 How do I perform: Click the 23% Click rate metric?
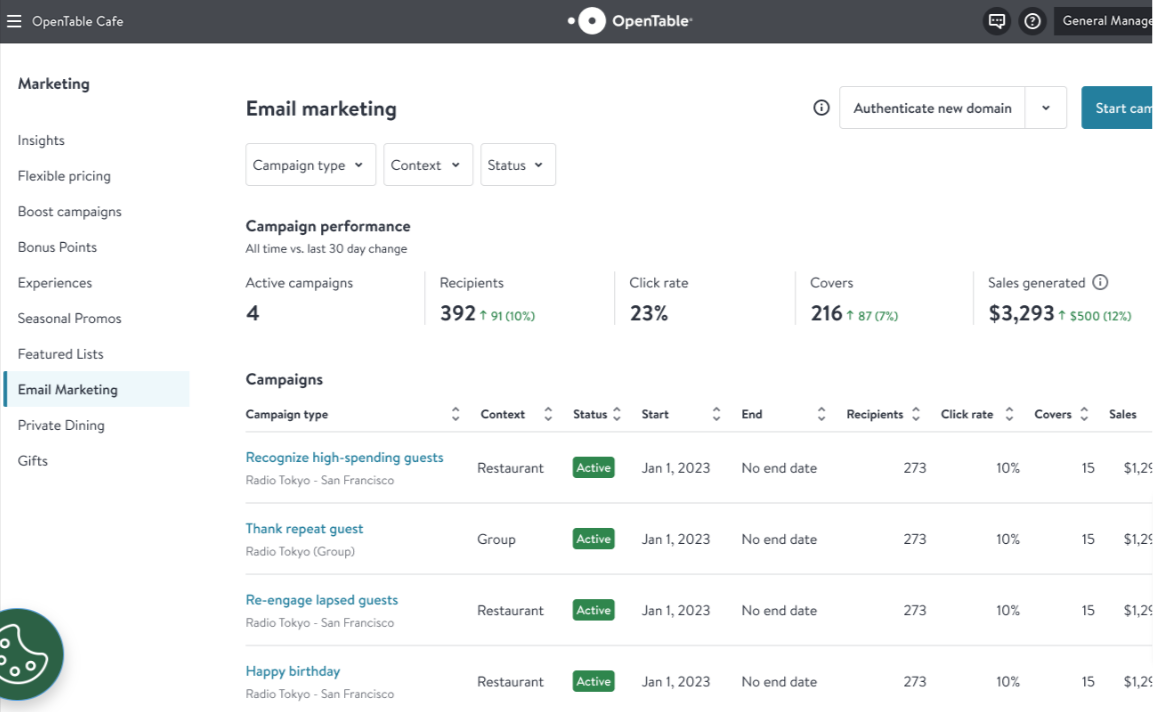tap(649, 313)
